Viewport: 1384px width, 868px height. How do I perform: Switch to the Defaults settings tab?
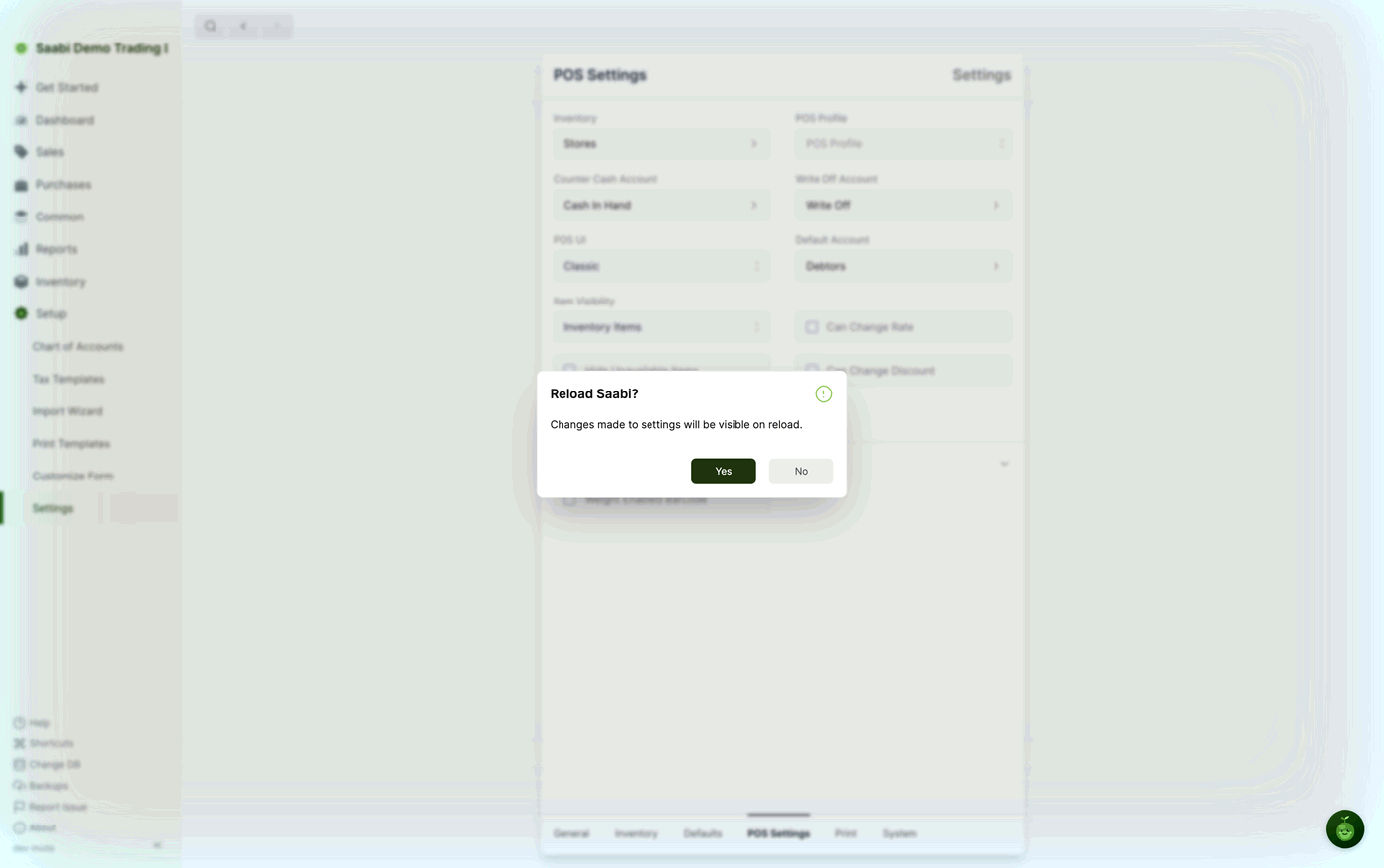pos(703,833)
